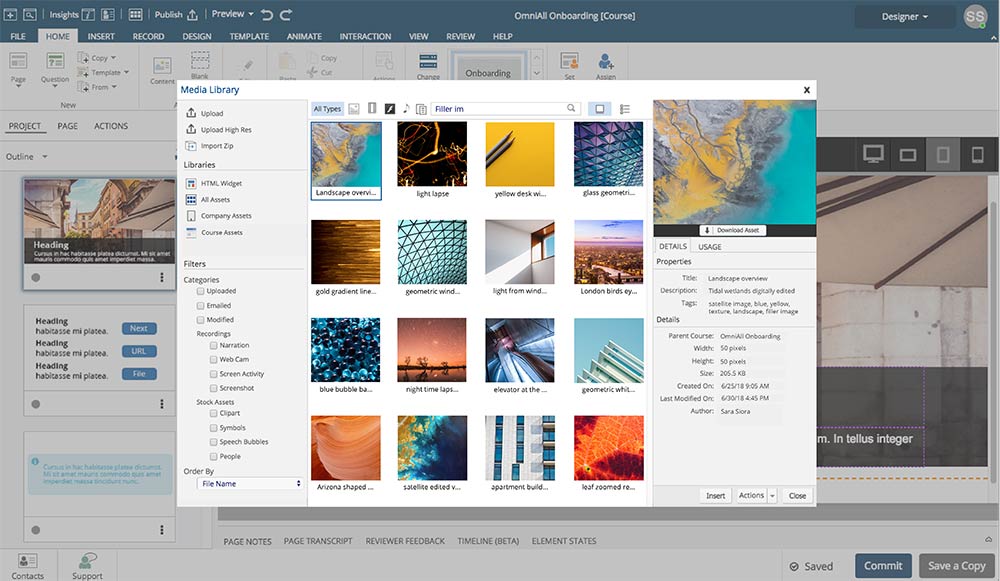Switch to the INTERACTION ribbon tab
The image size is (1000, 581).
pos(365,35)
